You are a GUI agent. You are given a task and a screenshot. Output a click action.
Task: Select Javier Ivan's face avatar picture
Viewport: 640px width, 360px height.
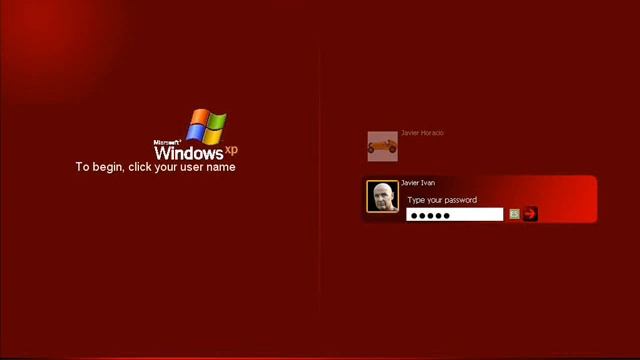pyautogui.click(x=382, y=197)
